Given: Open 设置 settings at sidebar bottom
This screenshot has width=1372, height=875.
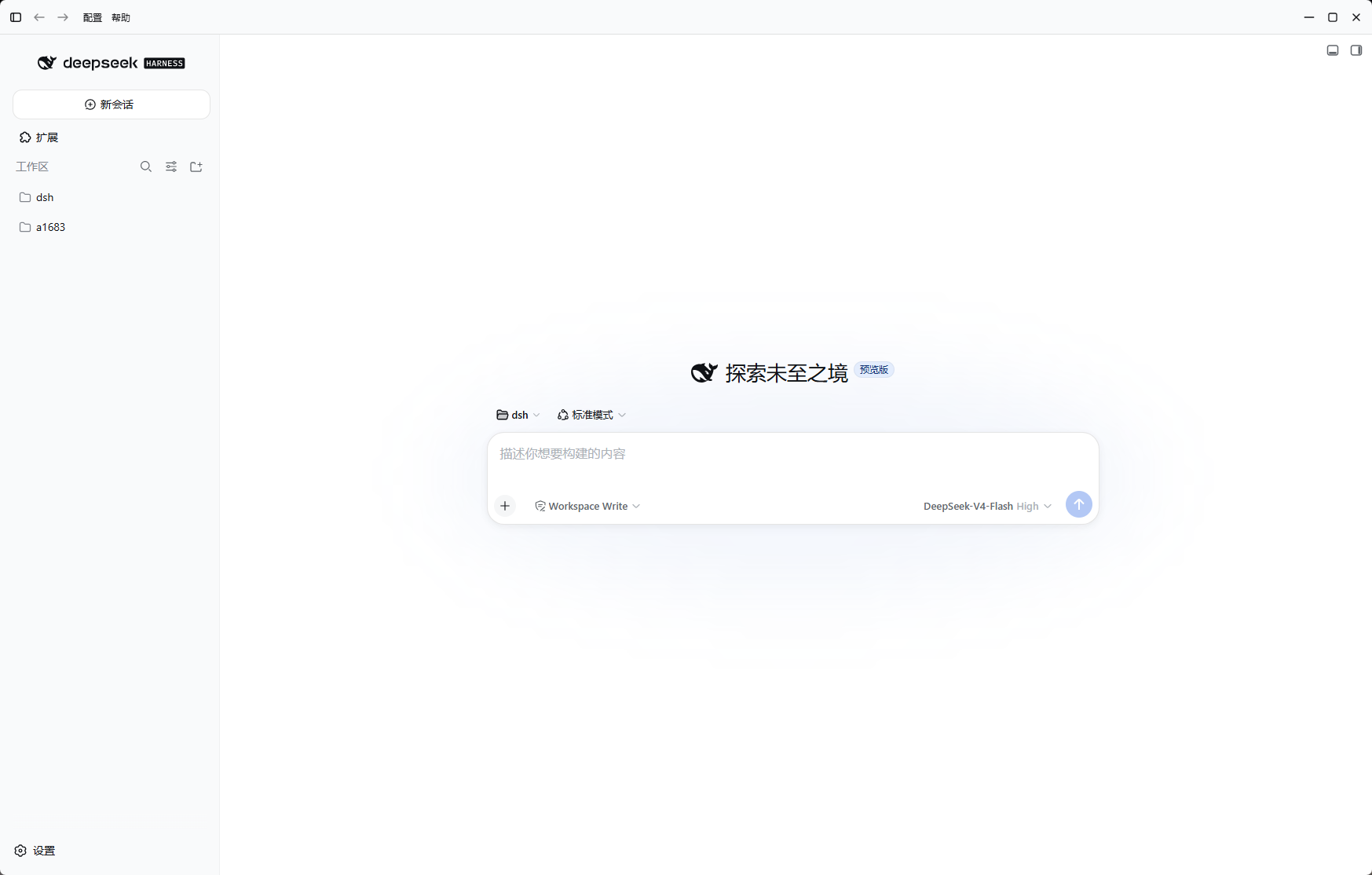Looking at the screenshot, I should 35,851.
